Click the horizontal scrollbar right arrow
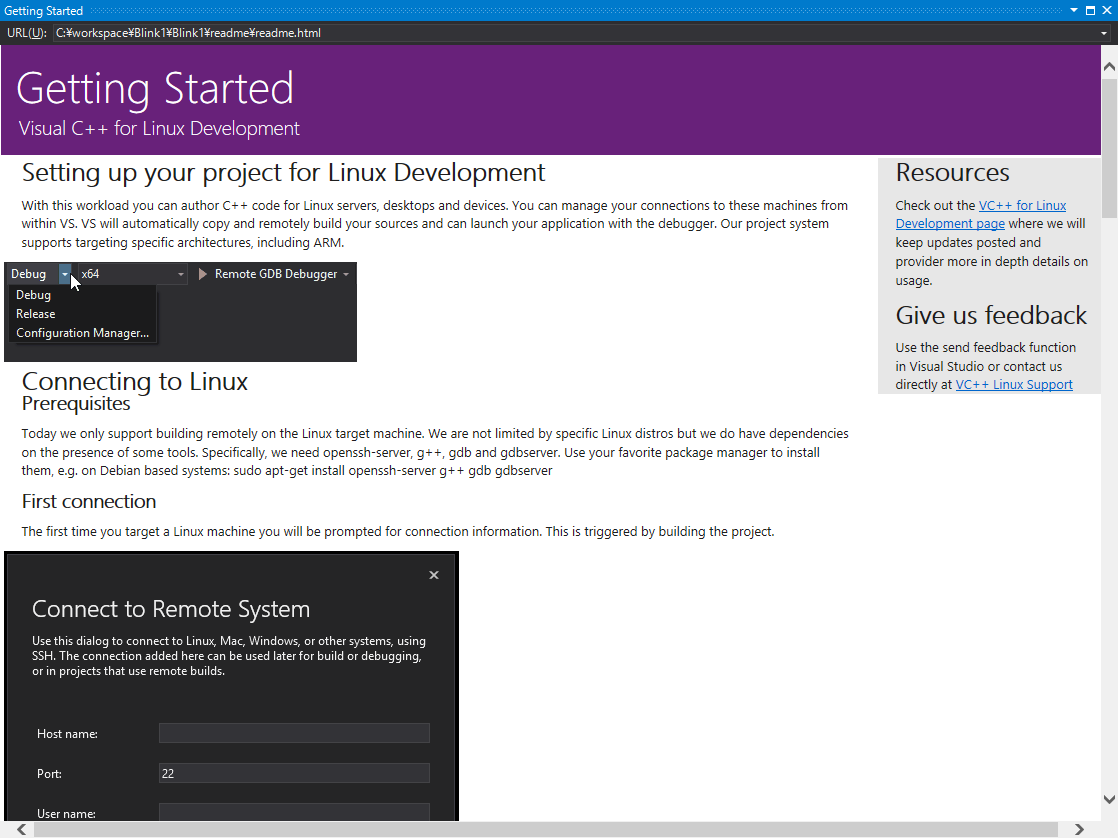1118x838 pixels. [x=1079, y=829]
